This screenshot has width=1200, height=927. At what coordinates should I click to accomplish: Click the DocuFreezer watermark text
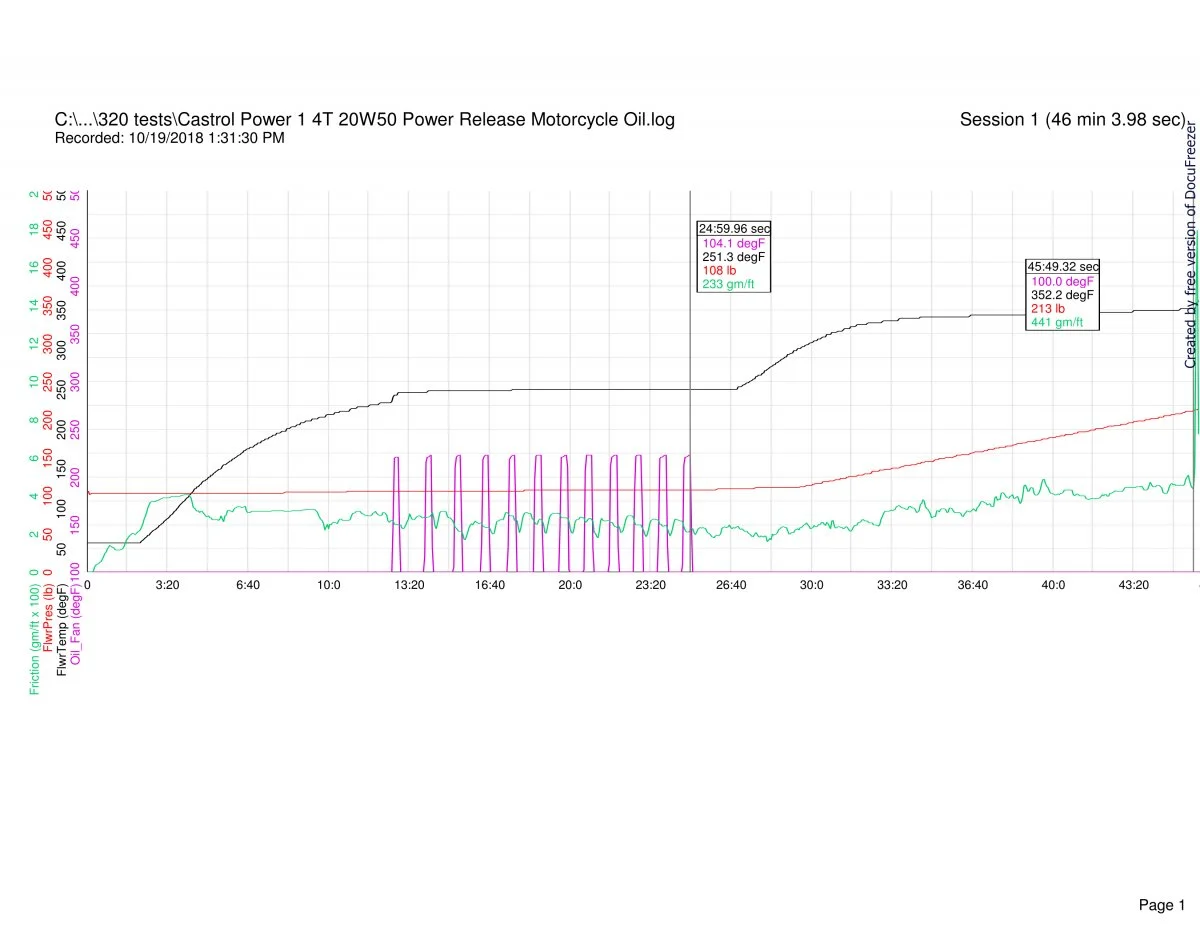click(x=1190, y=246)
